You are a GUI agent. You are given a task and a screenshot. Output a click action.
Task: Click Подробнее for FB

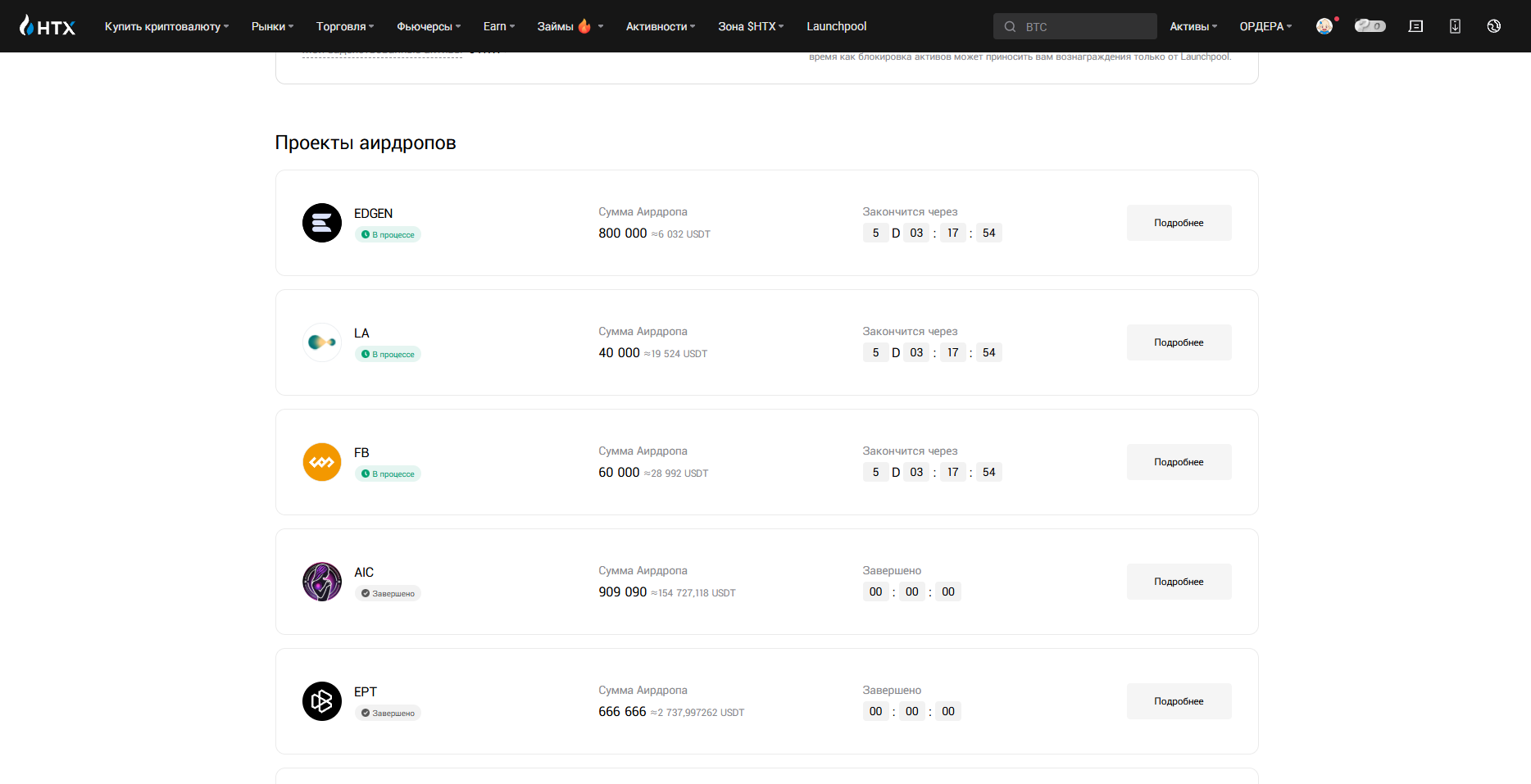click(1179, 462)
